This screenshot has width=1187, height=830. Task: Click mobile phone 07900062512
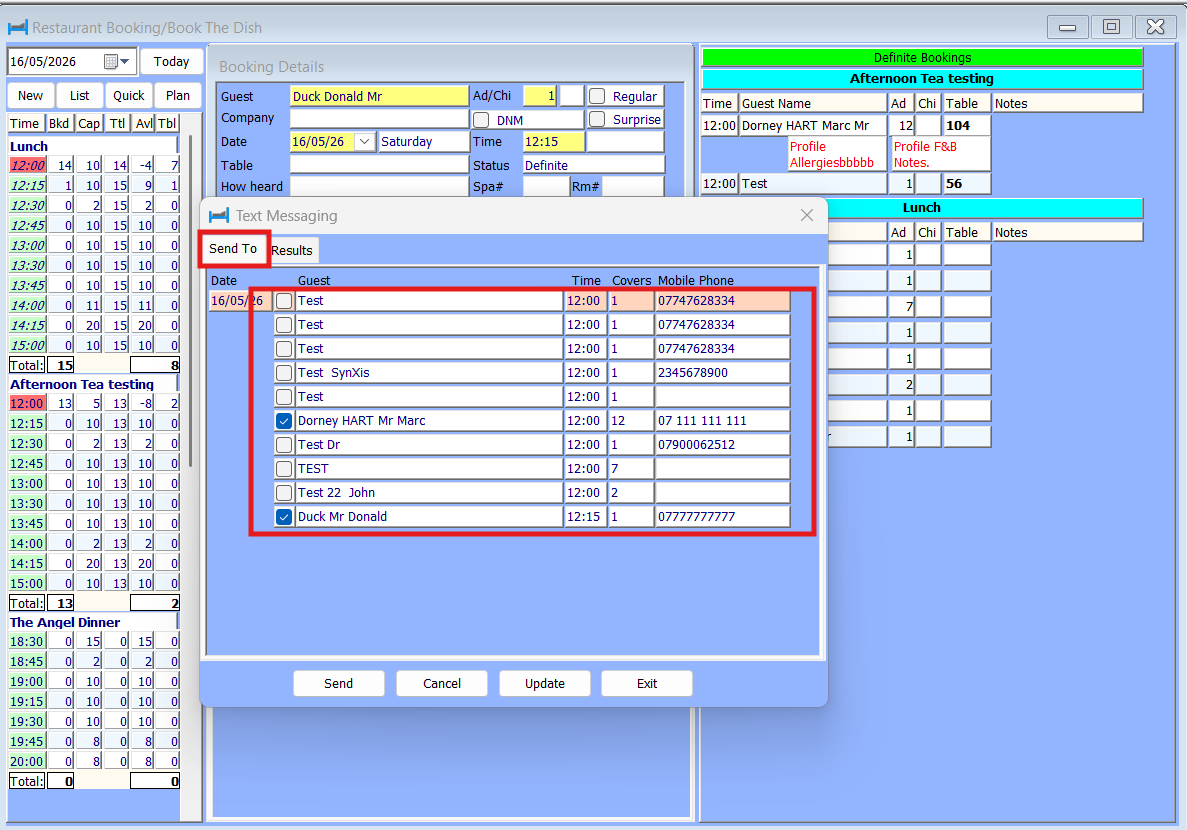[722, 445]
